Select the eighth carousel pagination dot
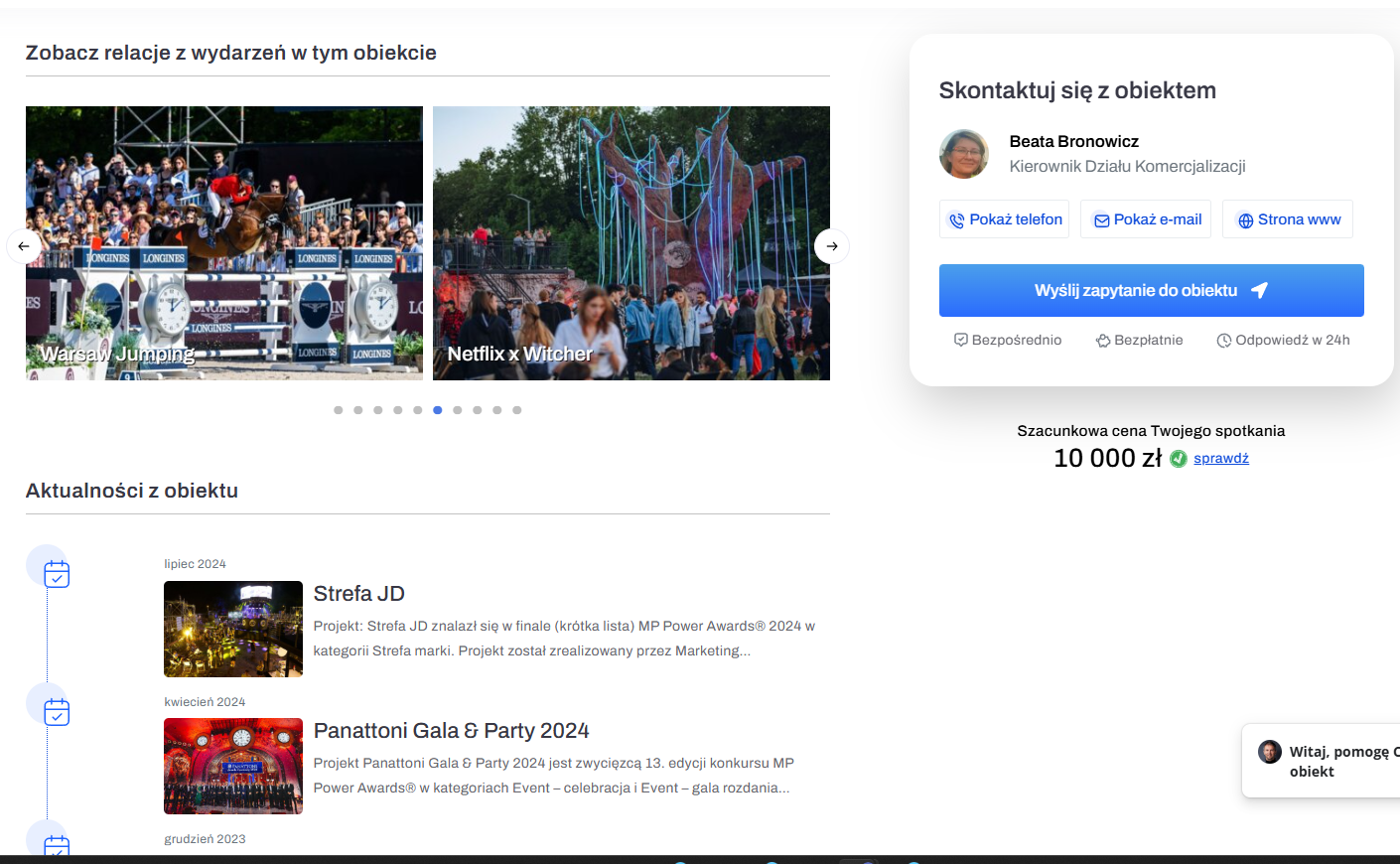Image resolution: width=1400 pixels, height=864 pixels. tap(478, 410)
